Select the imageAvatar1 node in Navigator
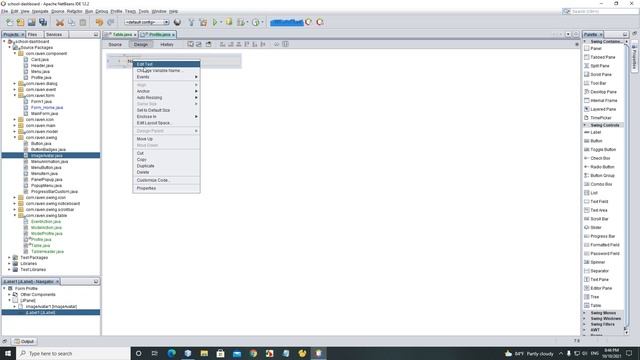 click(51, 307)
